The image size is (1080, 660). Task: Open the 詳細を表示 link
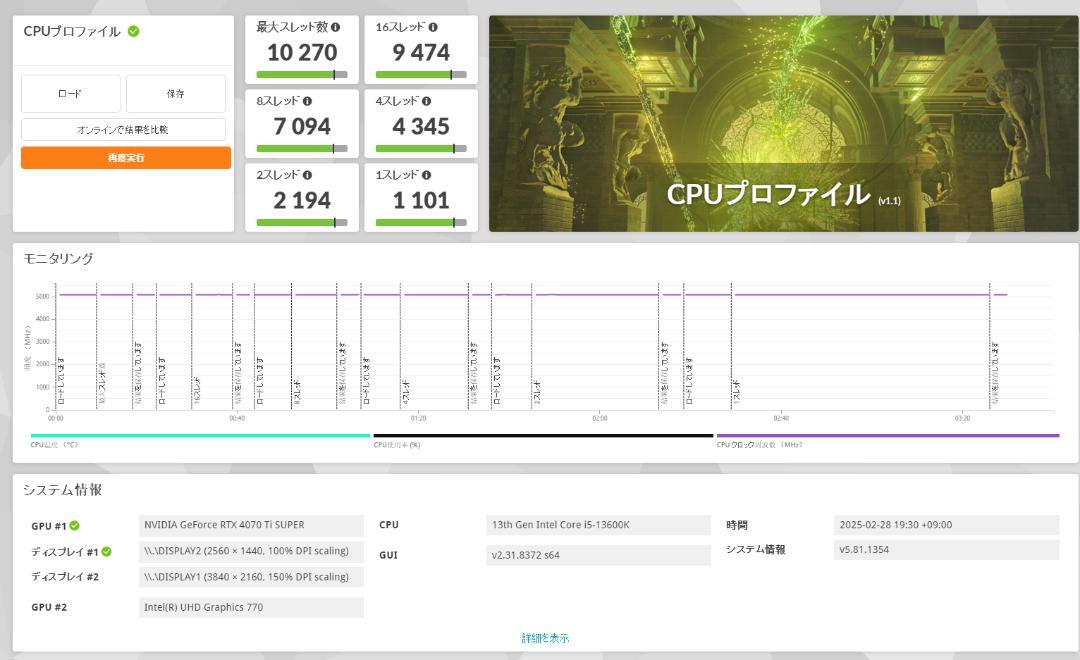point(546,638)
